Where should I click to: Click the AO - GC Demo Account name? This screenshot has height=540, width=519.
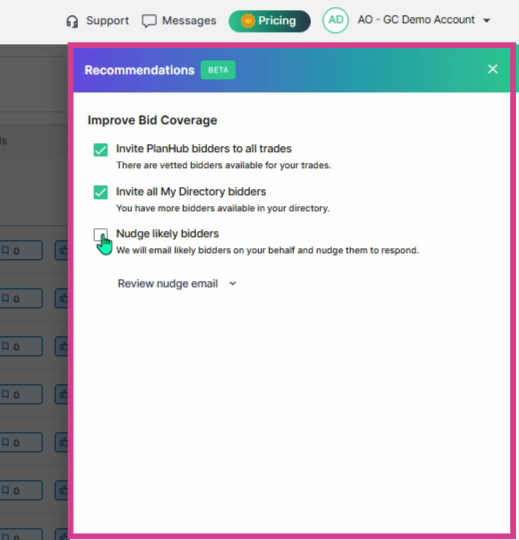(x=416, y=20)
